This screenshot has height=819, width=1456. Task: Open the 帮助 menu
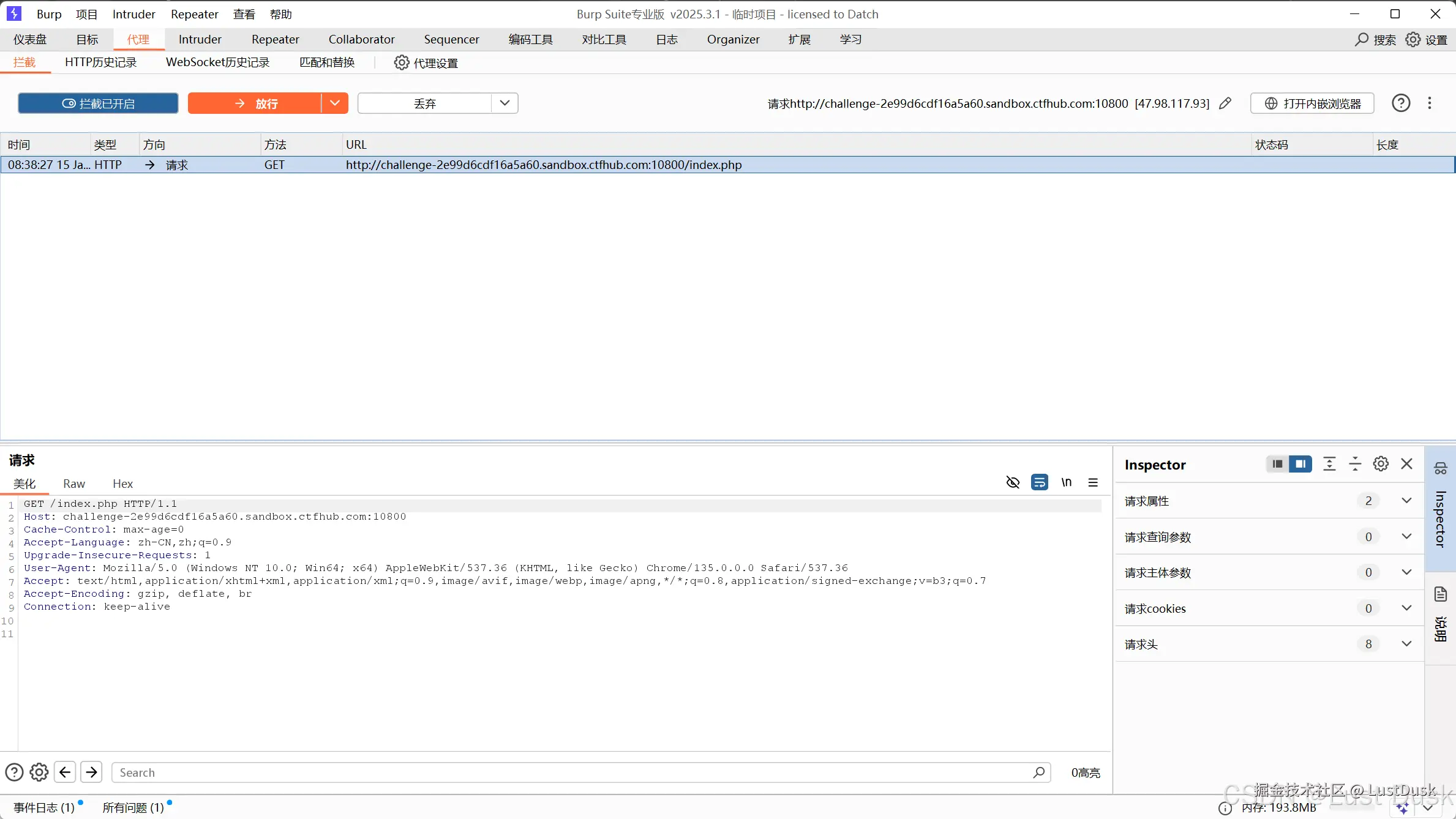pyautogui.click(x=280, y=14)
